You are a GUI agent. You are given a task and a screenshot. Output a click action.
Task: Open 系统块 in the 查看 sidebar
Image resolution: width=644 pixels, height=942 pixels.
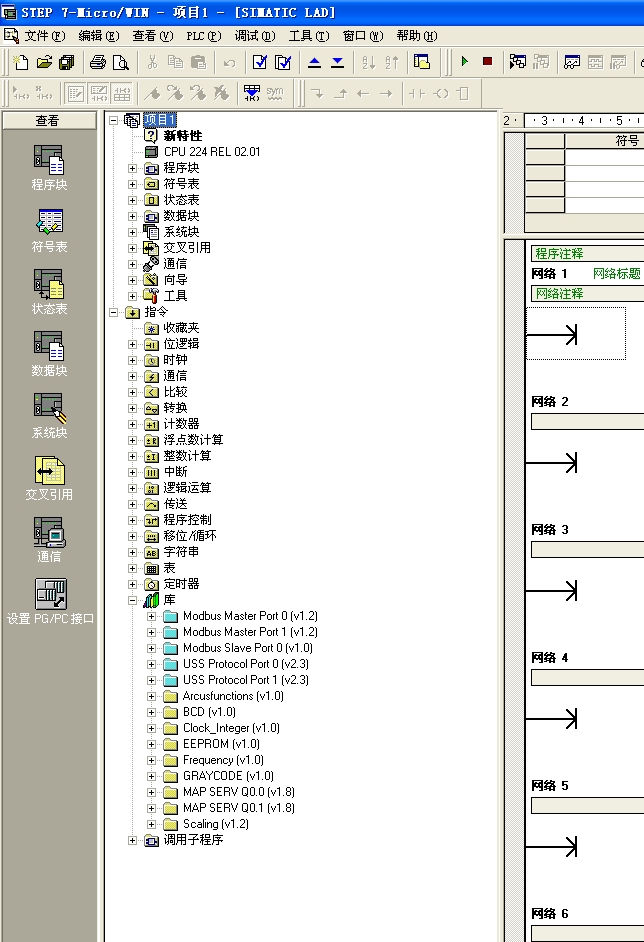49,416
